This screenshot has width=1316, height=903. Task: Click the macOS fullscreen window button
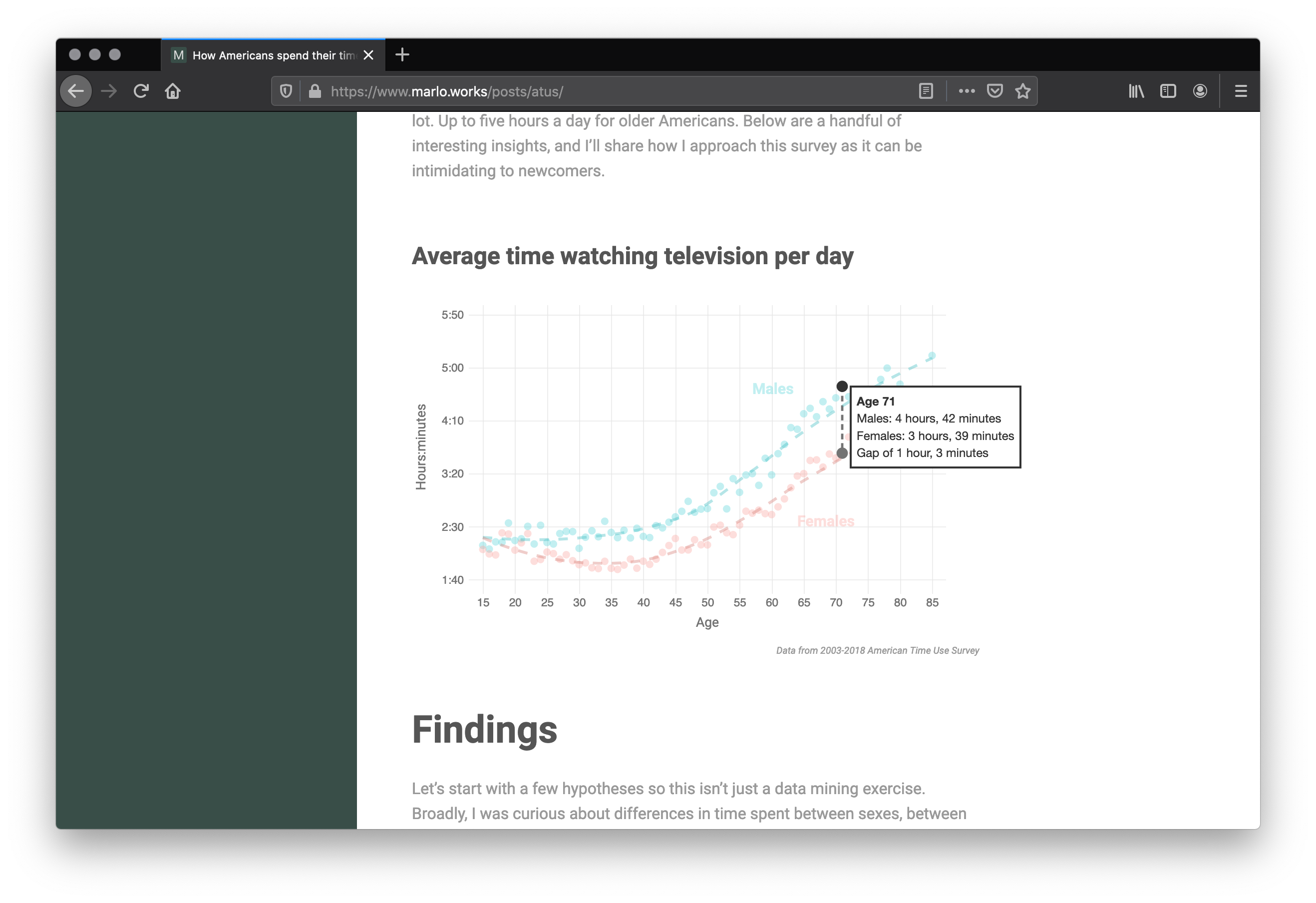[x=115, y=54]
